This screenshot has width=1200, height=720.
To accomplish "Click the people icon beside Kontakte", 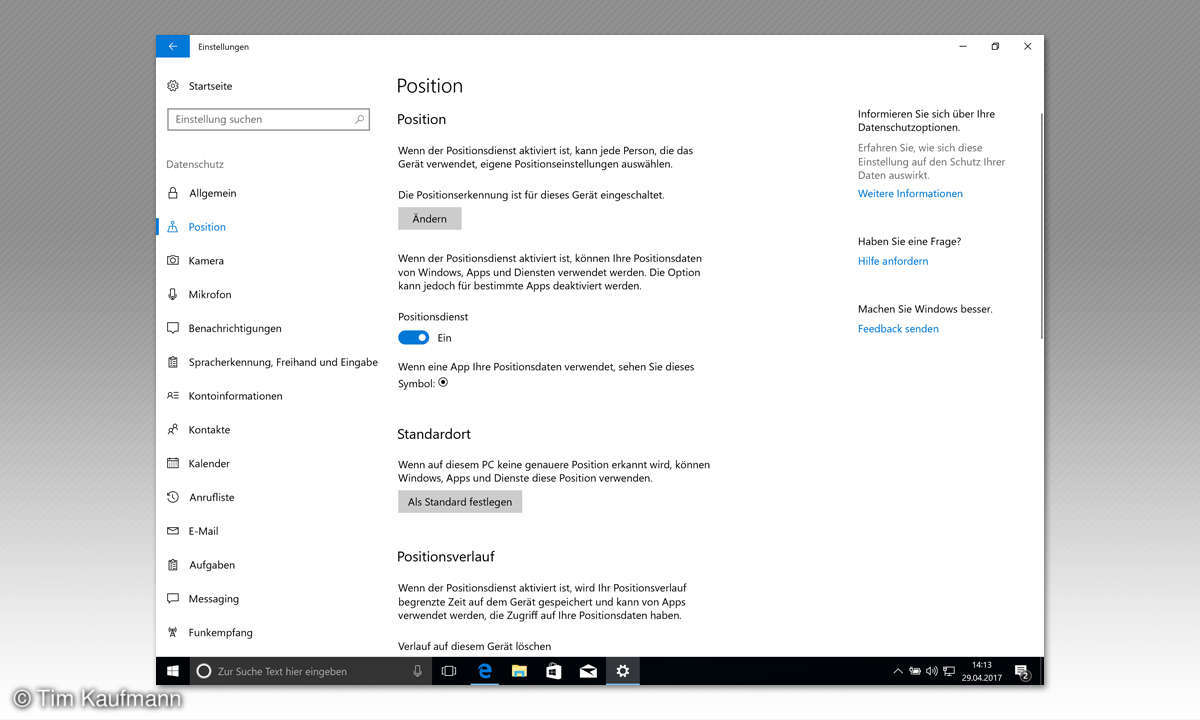I will tap(173, 430).
